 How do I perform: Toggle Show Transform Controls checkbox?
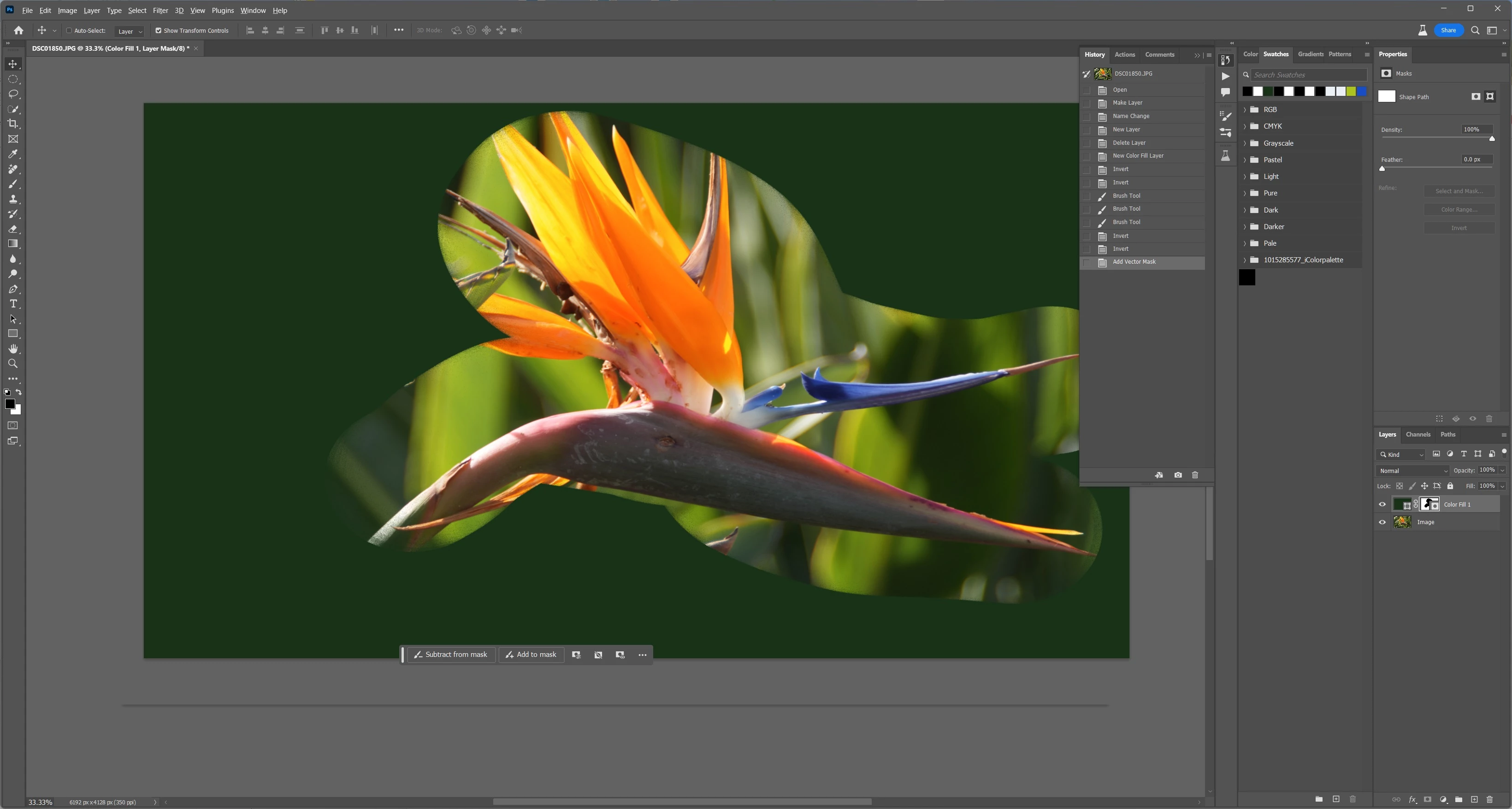(158, 30)
